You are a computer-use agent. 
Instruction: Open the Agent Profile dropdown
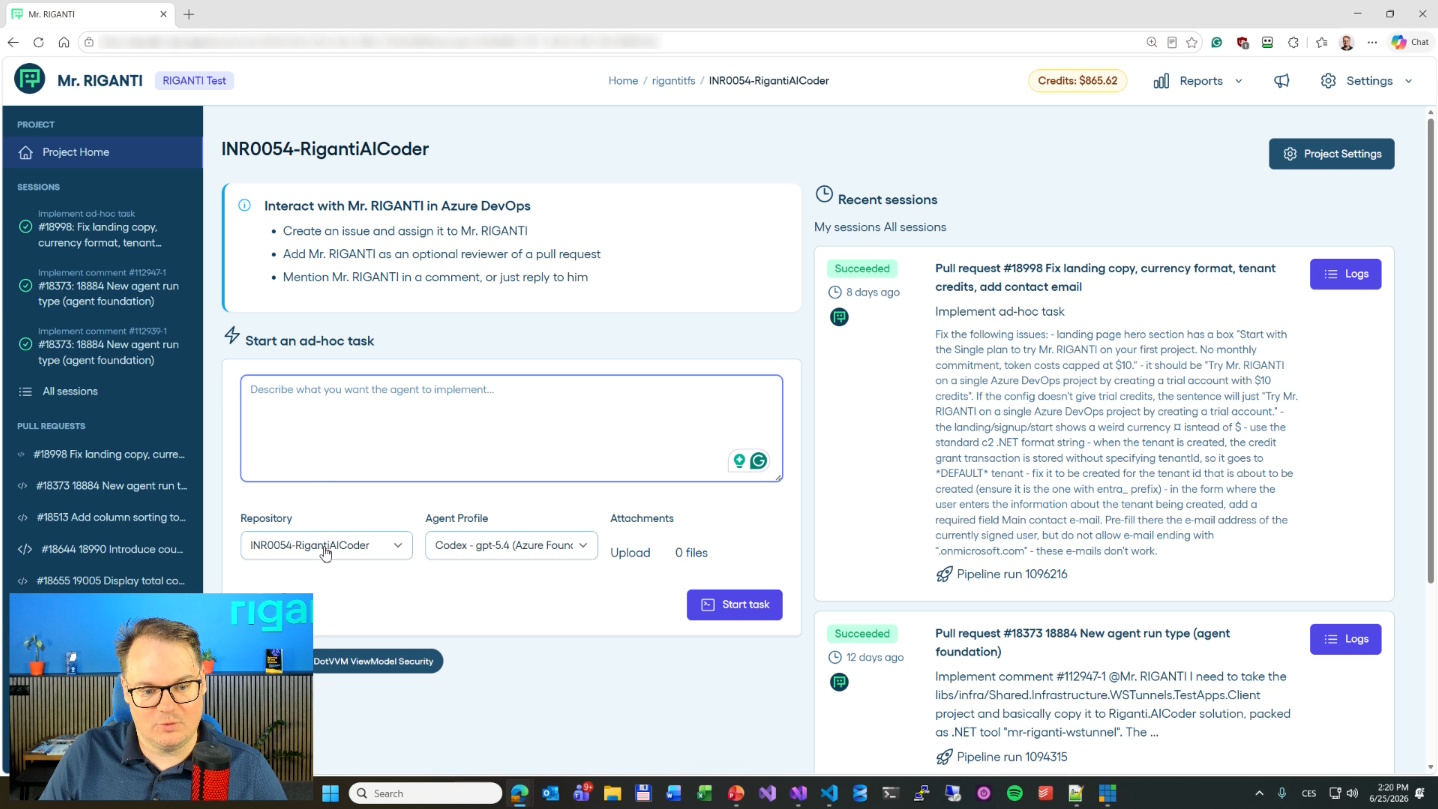pos(511,545)
